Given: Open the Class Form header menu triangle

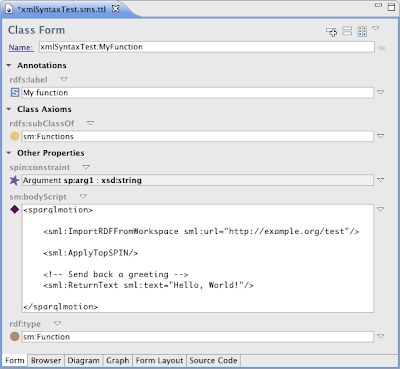Looking at the screenshot, I should 376,29.
